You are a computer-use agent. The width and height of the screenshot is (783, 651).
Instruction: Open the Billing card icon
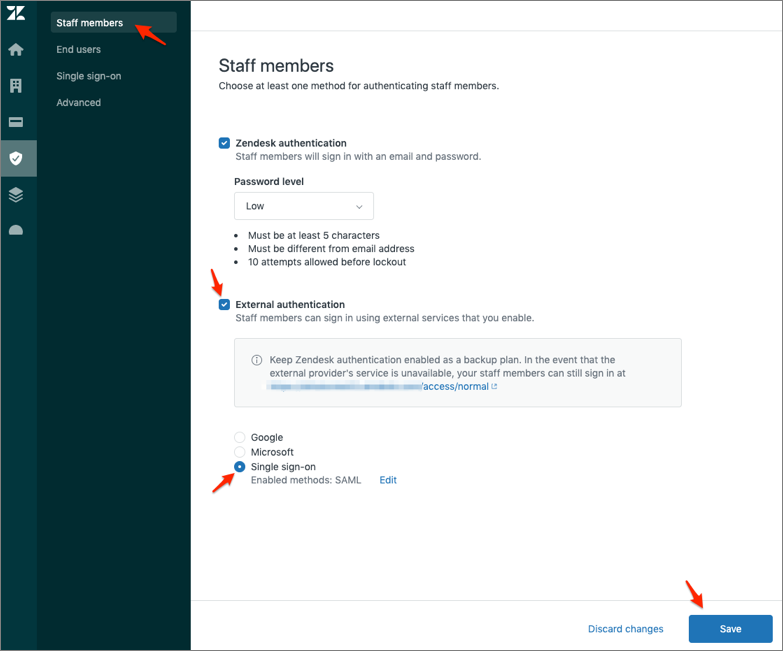click(16, 122)
